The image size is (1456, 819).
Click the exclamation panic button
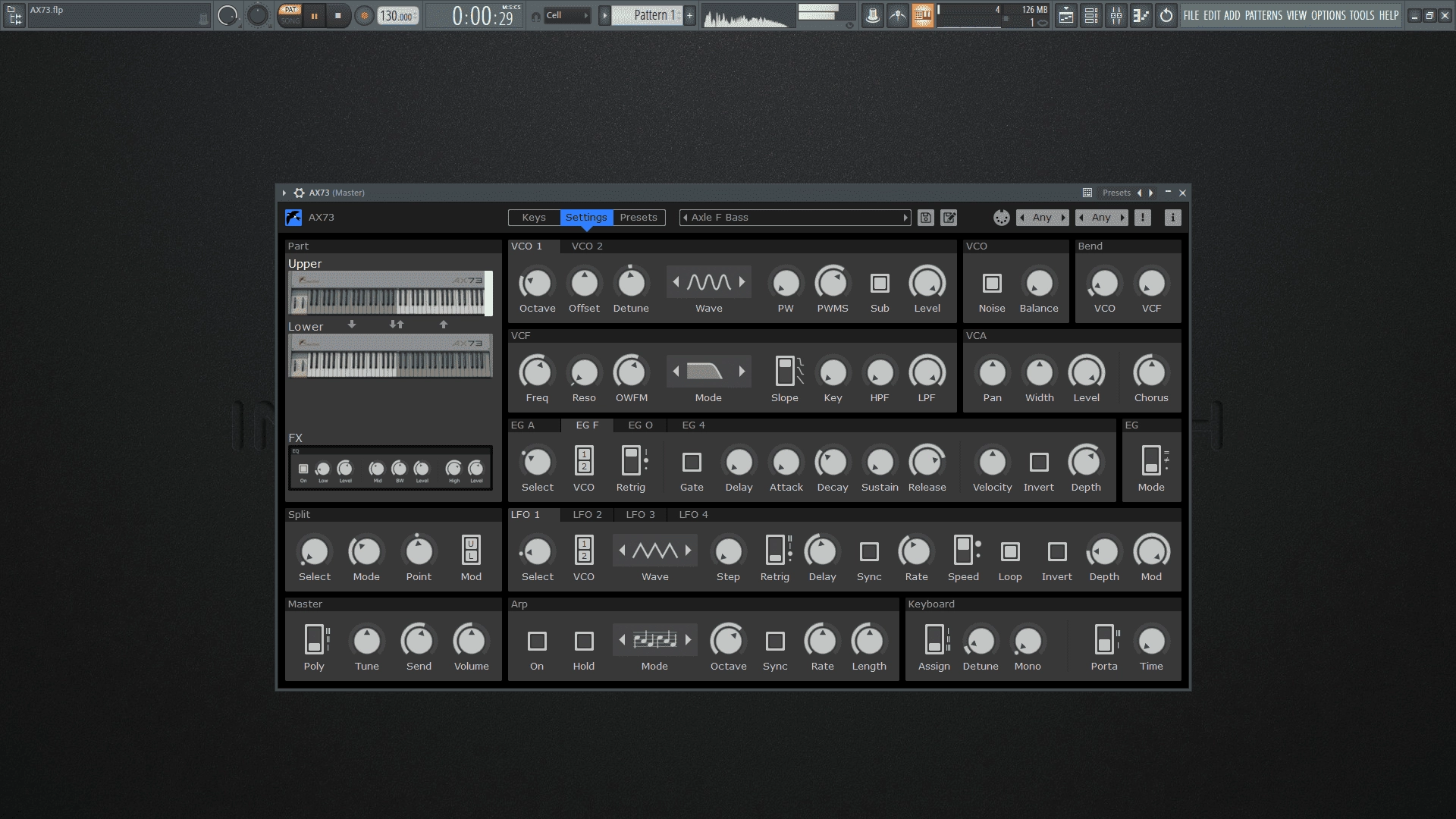point(1143,218)
